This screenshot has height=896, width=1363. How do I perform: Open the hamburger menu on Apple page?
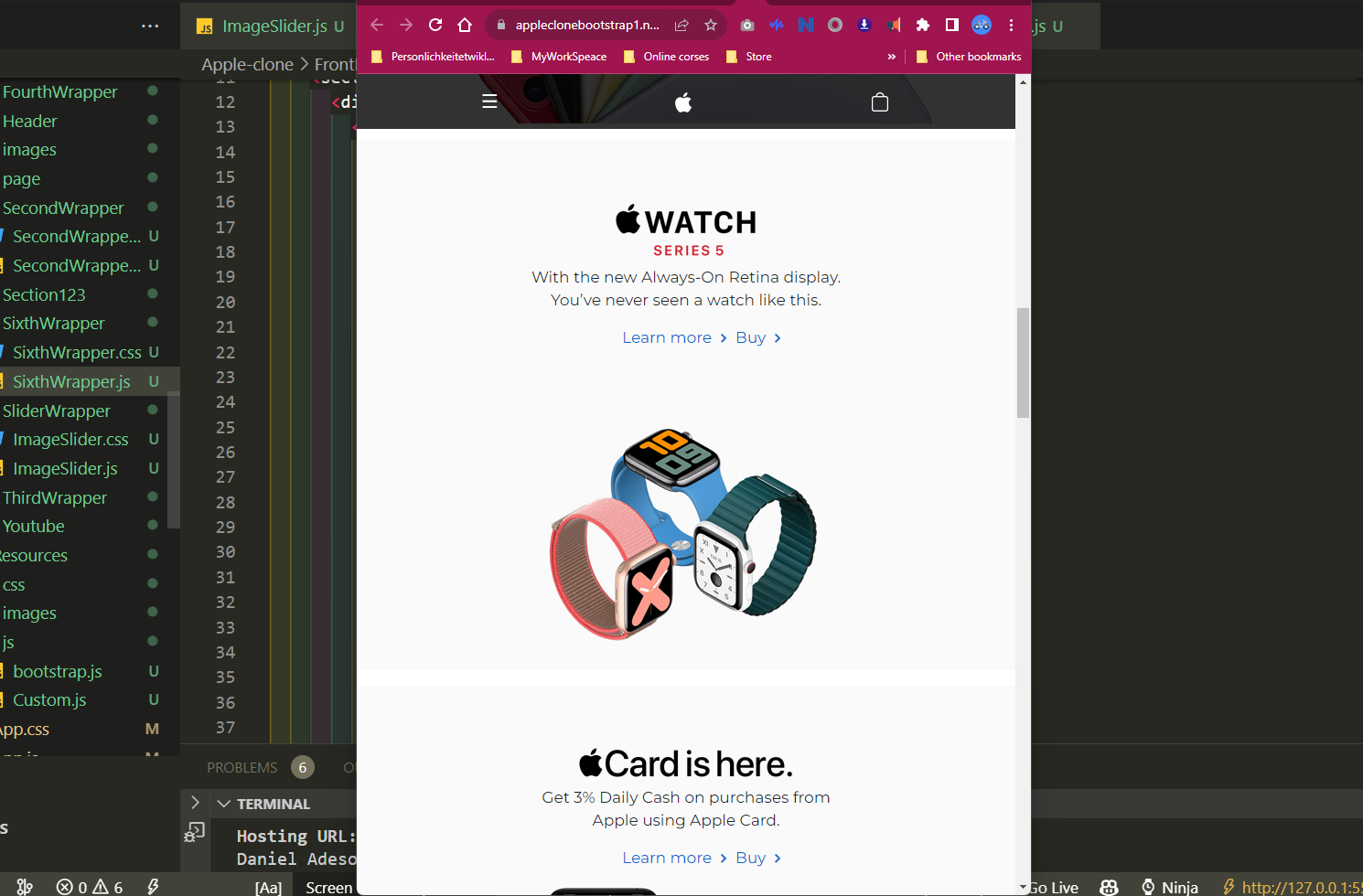pos(489,101)
